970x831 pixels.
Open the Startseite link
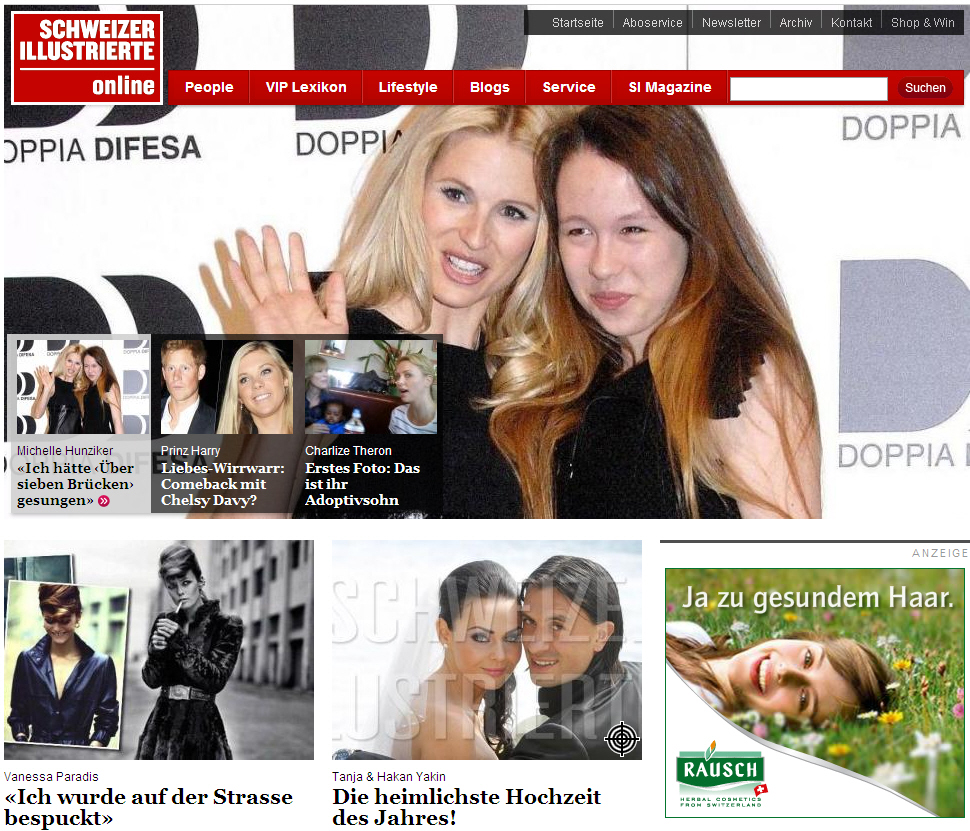click(577, 23)
